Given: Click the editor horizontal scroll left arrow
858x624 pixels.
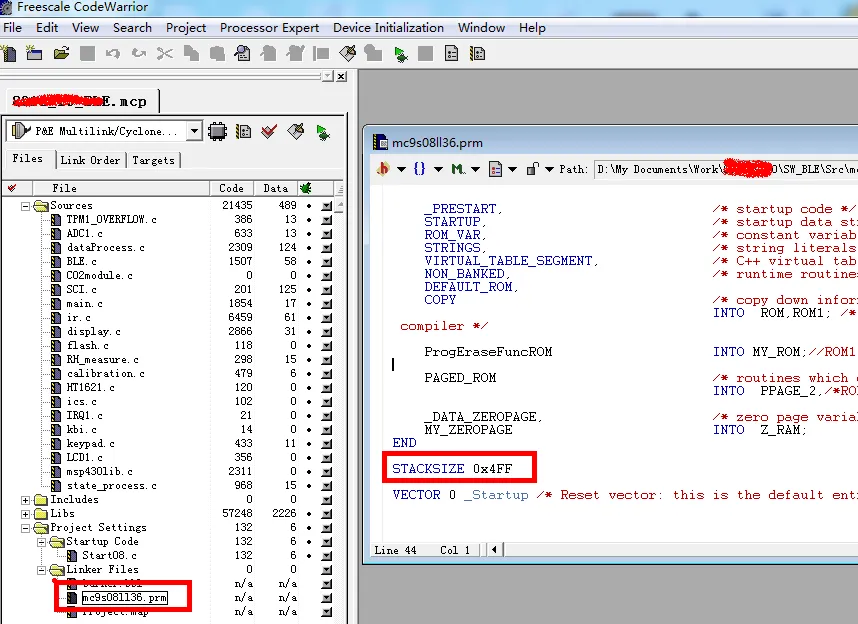Looking at the screenshot, I should [x=495, y=550].
